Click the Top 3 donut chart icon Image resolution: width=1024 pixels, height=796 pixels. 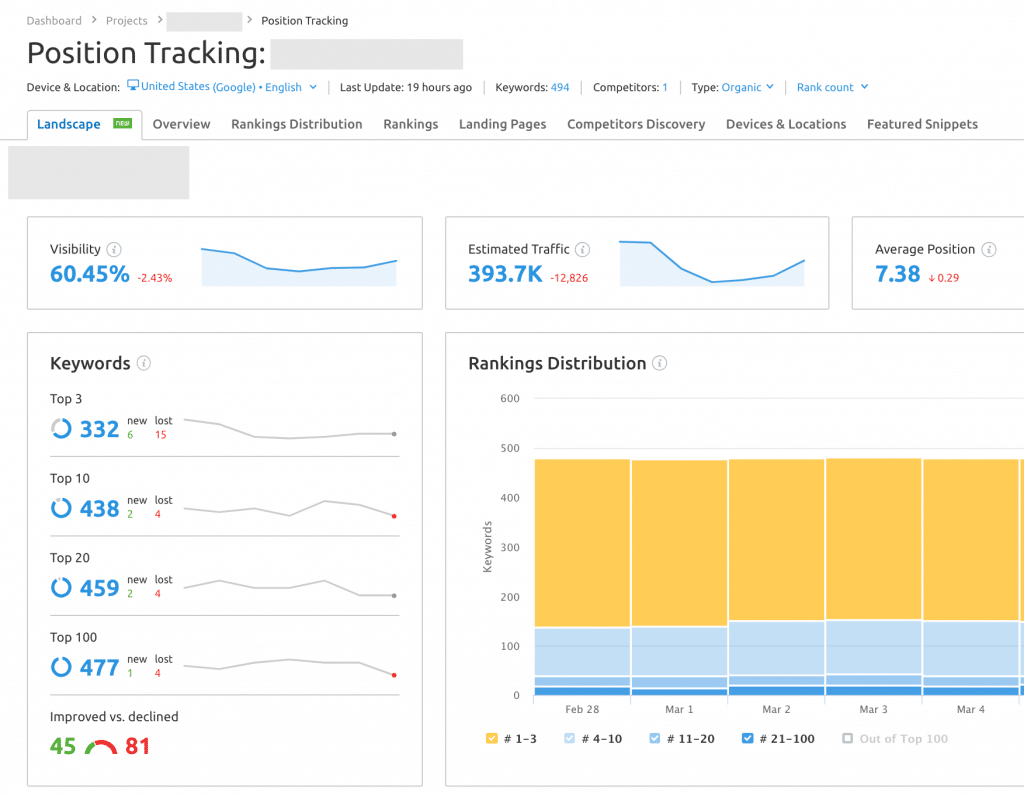pos(61,429)
